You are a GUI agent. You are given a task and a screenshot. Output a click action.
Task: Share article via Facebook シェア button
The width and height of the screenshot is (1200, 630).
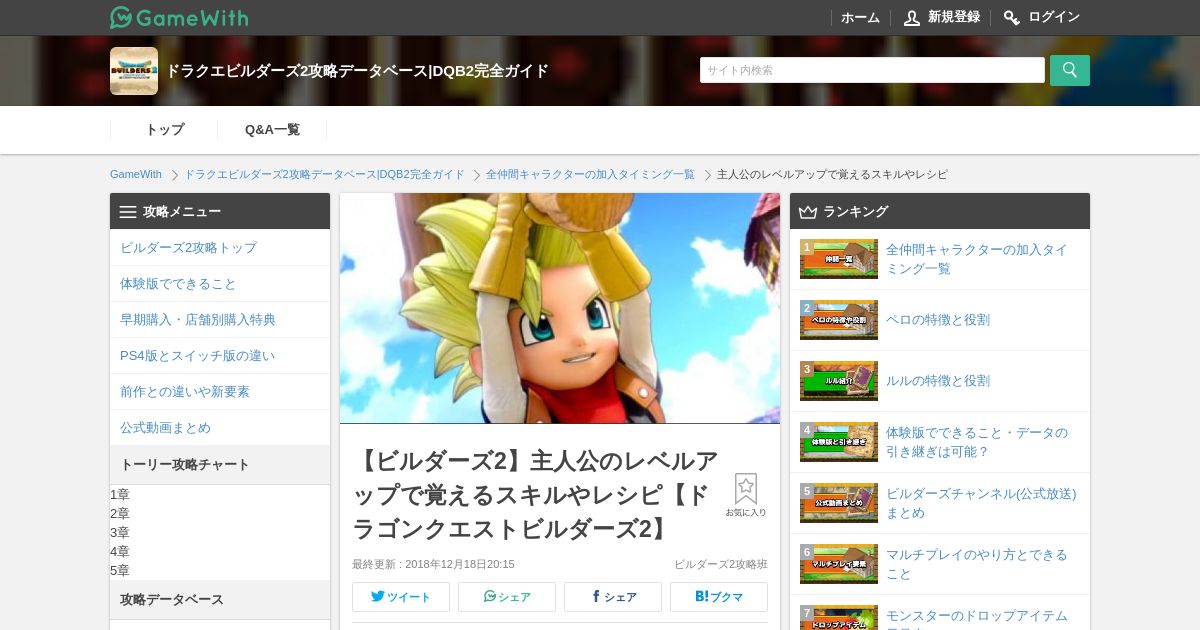613,597
